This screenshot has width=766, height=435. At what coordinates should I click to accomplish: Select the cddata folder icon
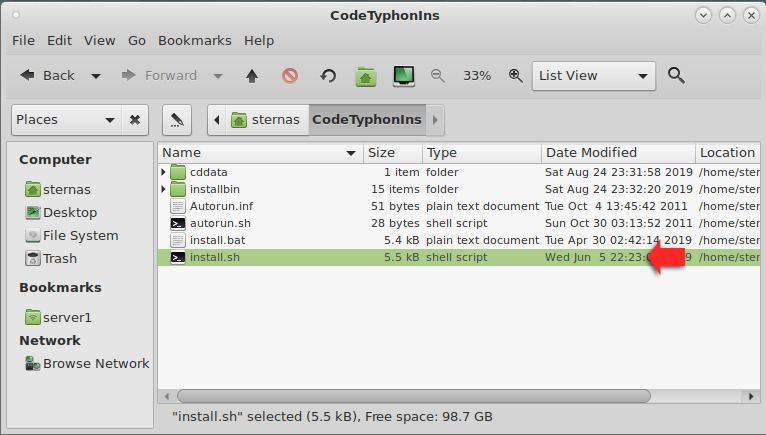pos(178,172)
